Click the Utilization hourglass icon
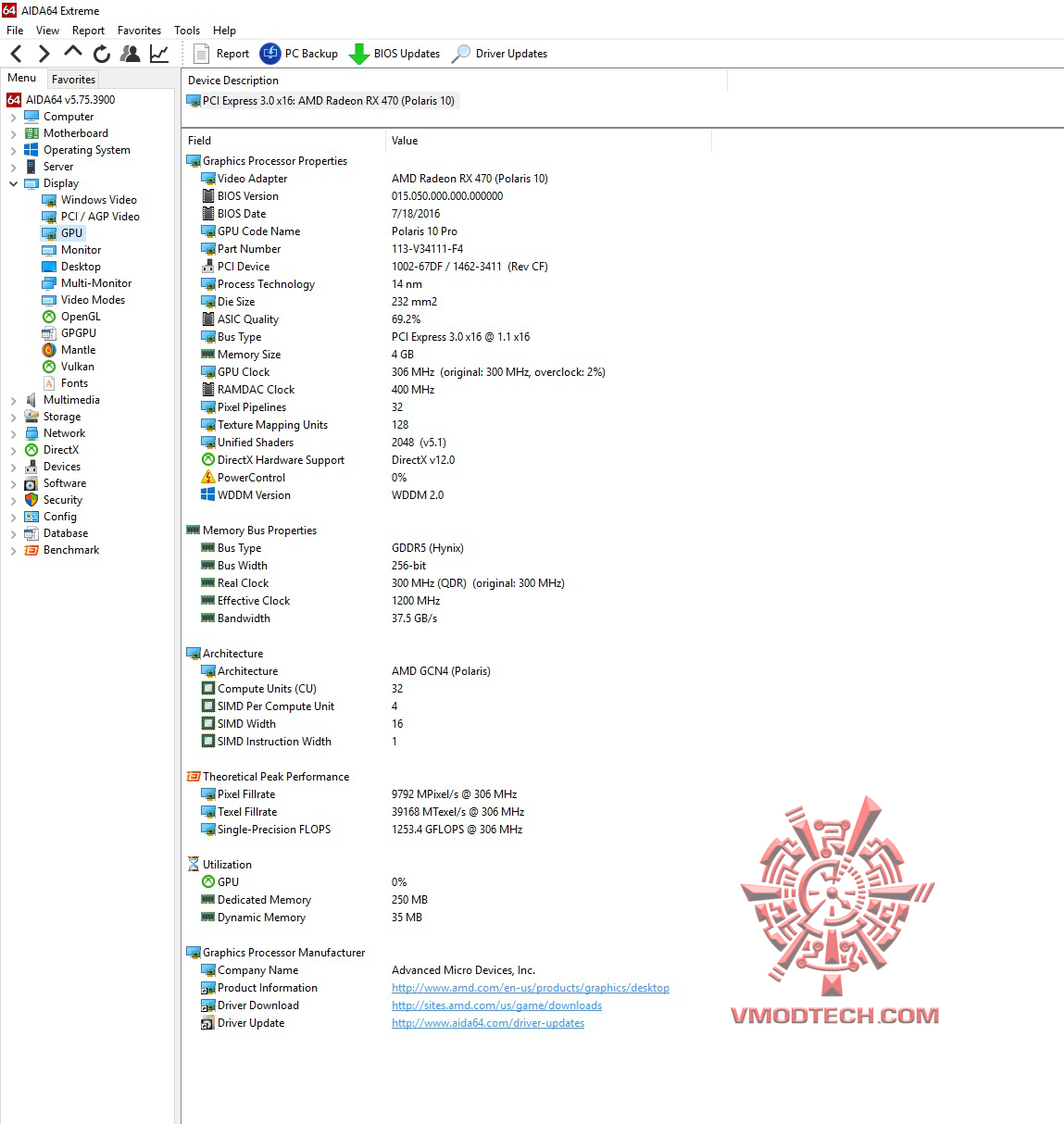 click(x=194, y=865)
